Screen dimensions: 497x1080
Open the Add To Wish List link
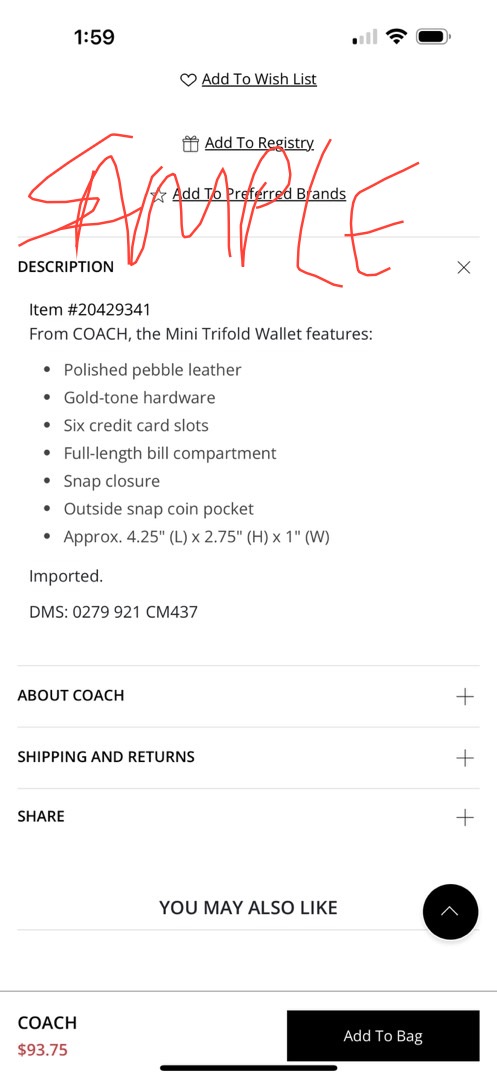(x=259, y=79)
